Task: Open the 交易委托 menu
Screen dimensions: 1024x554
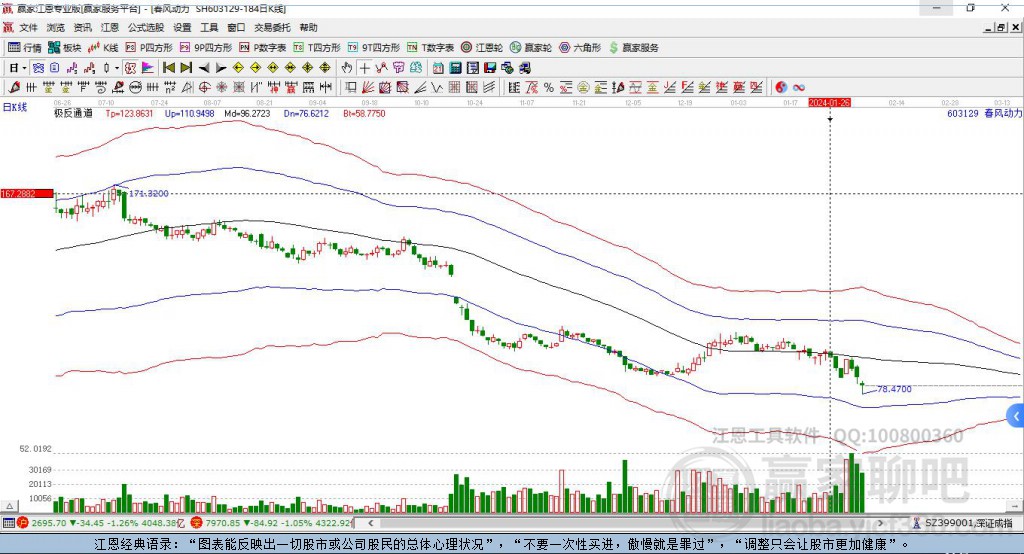Action: [272, 27]
